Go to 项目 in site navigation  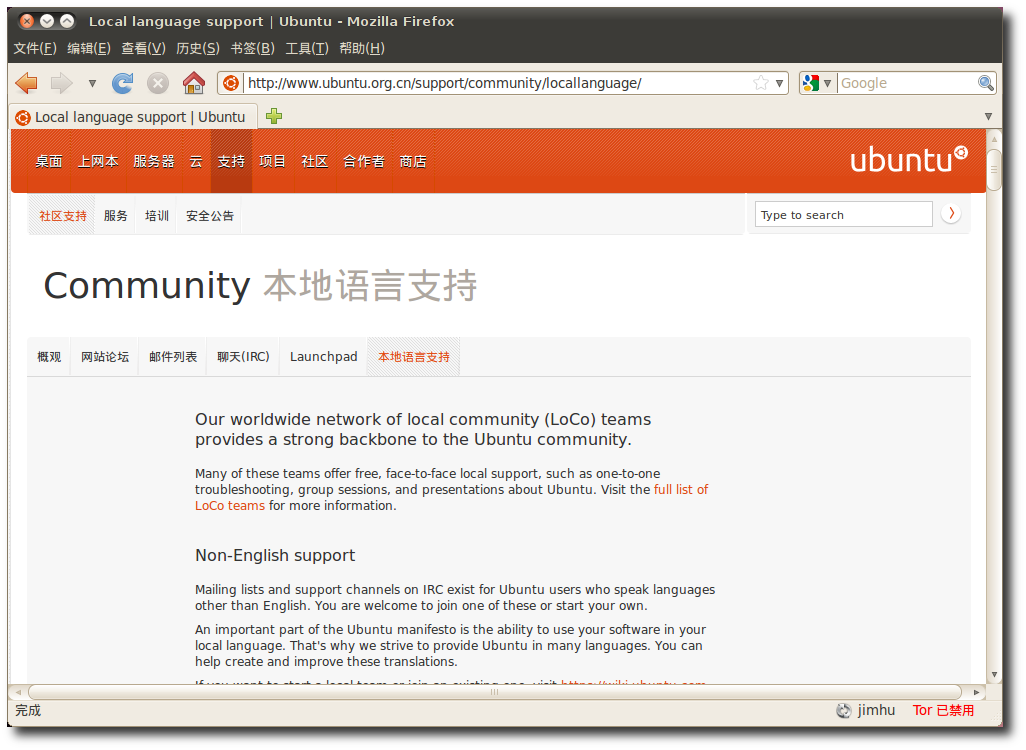(272, 162)
